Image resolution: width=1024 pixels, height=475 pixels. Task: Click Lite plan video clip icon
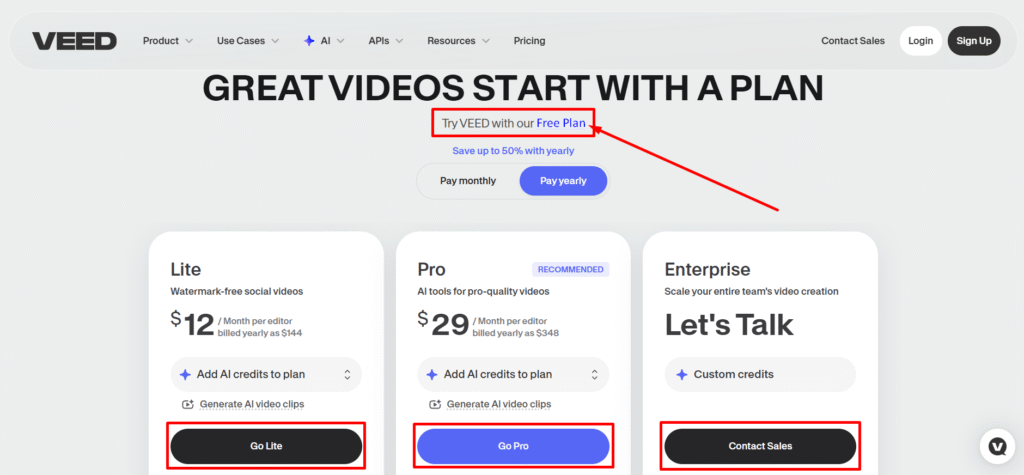187,404
